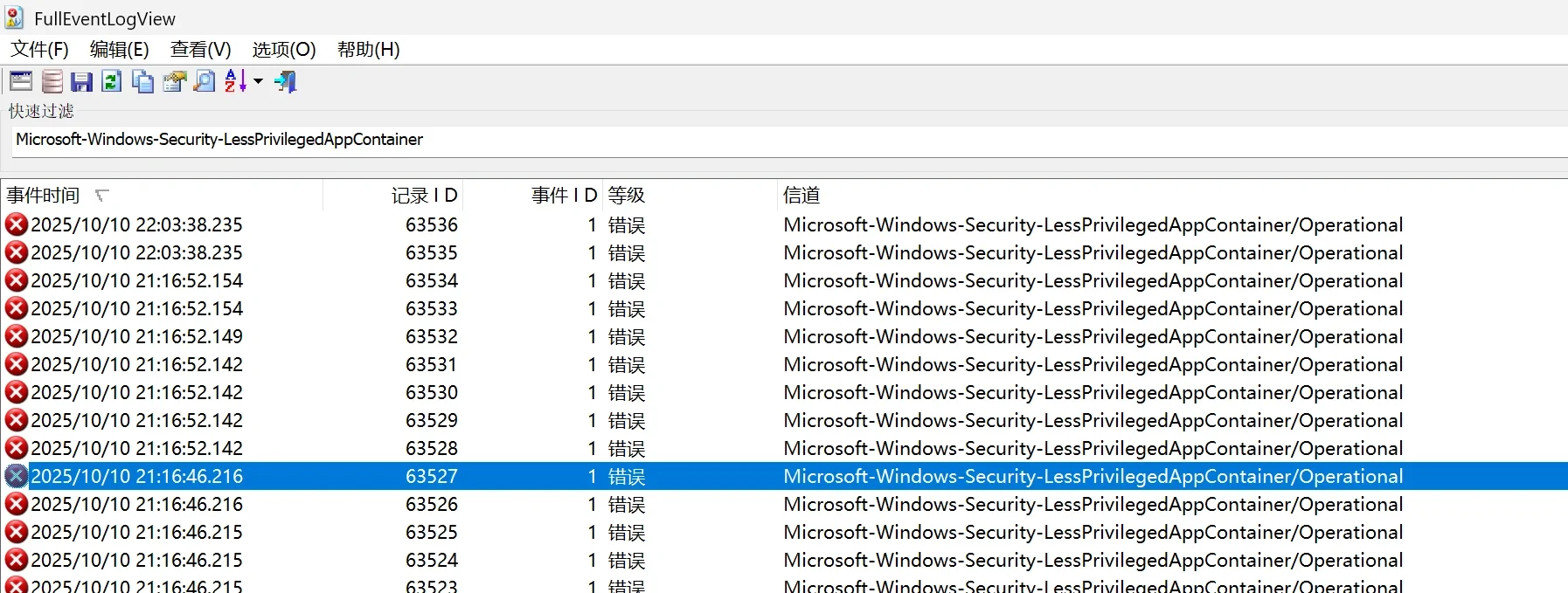Image resolution: width=1568 pixels, height=593 pixels.
Task: Open the event Properties toolbar icon
Action: point(174,81)
